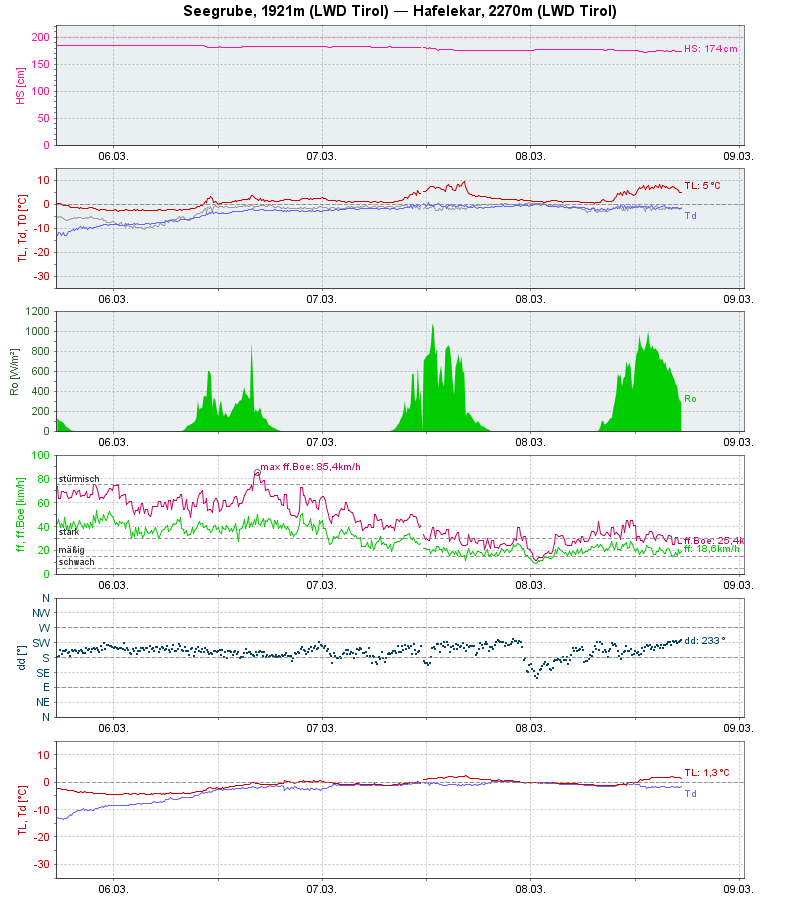Click '07.03.' date under the radiation chart
This screenshot has width=800, height=900.
321,443
